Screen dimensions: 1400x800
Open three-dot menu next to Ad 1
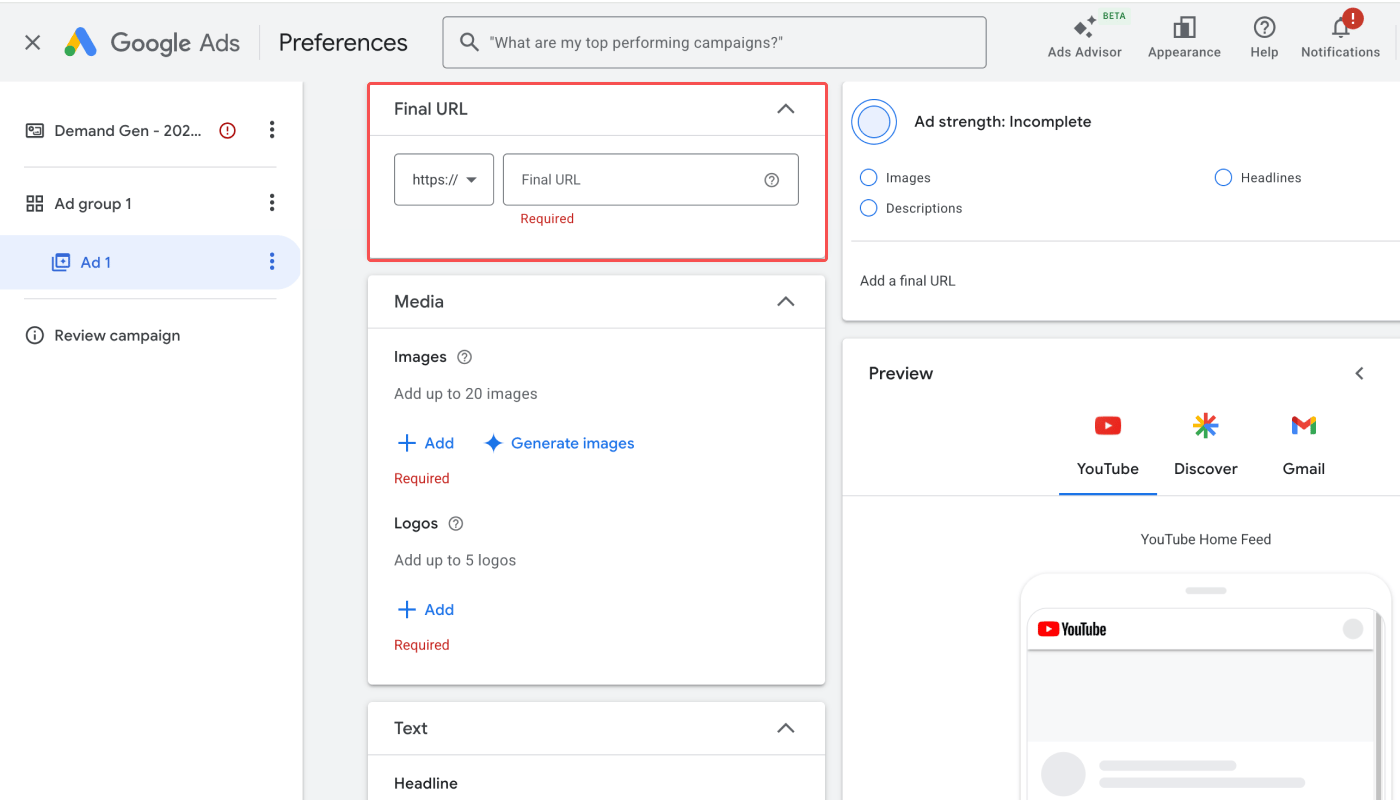(272, 262)
